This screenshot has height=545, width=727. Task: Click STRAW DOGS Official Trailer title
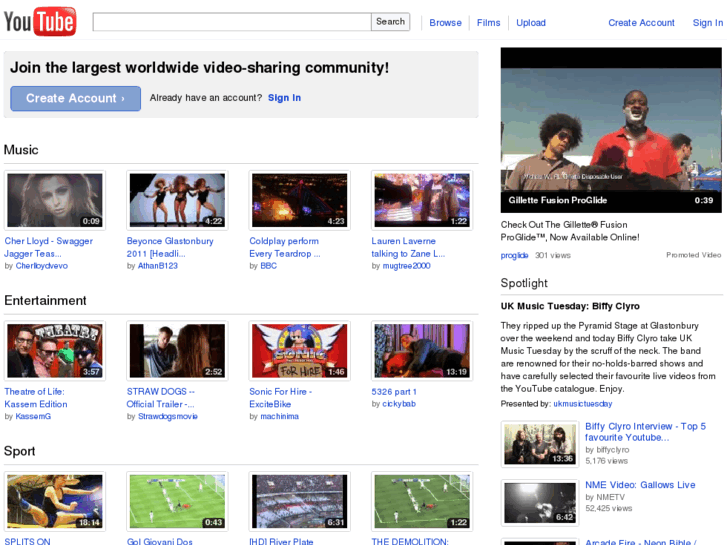point(160,398)
